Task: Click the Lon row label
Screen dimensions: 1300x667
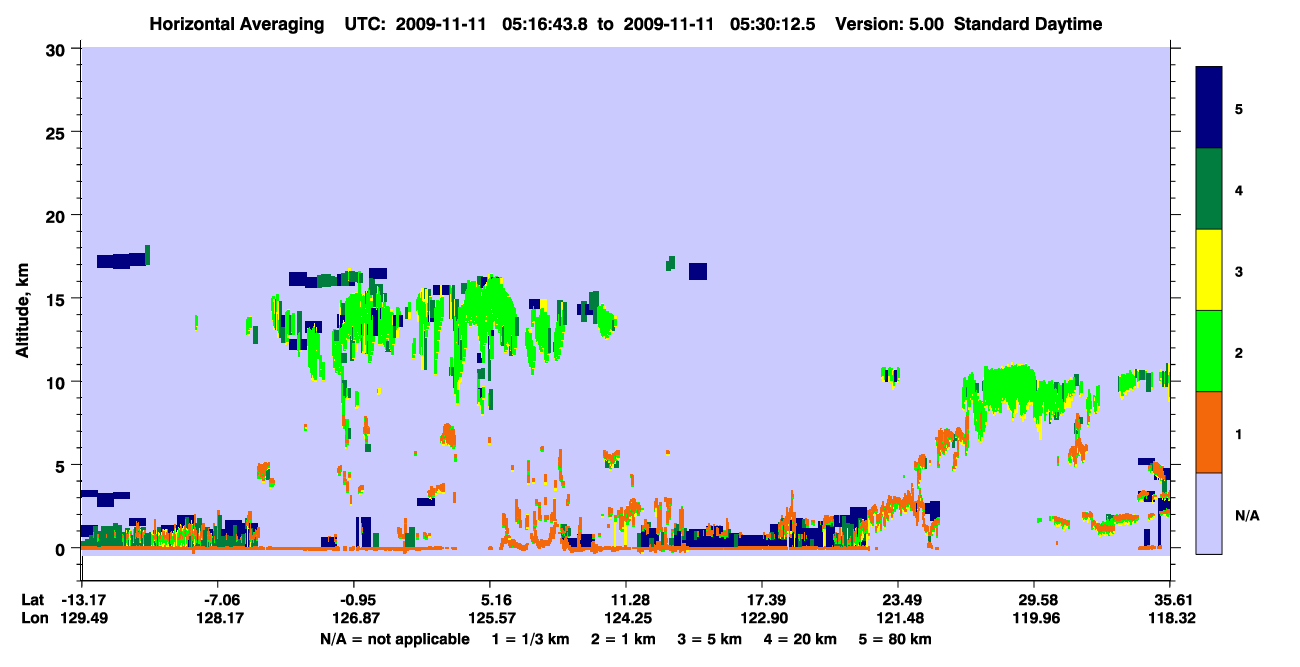Action: pos(32,619)
